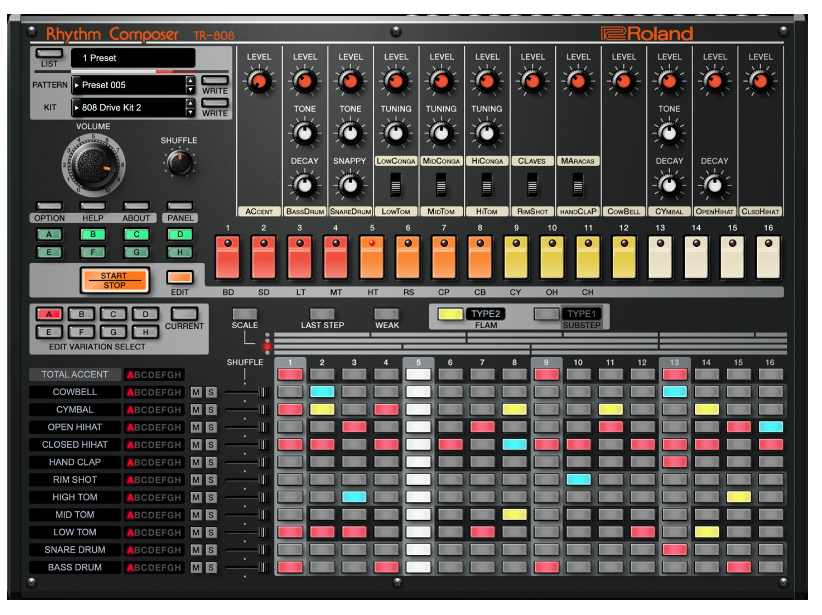Click the Accent LEVEL knob
This screenshot has height=615, width=822.
tap(259, 81)
